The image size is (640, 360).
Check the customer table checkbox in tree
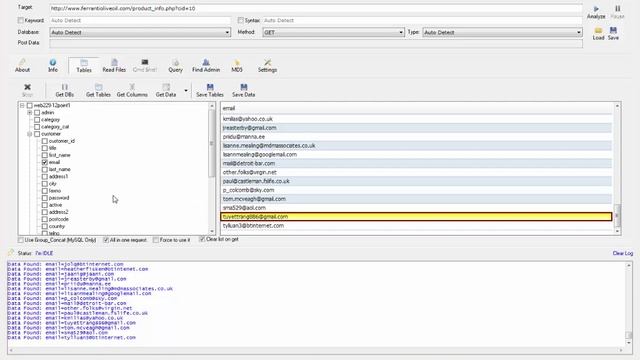coord(37,134)
